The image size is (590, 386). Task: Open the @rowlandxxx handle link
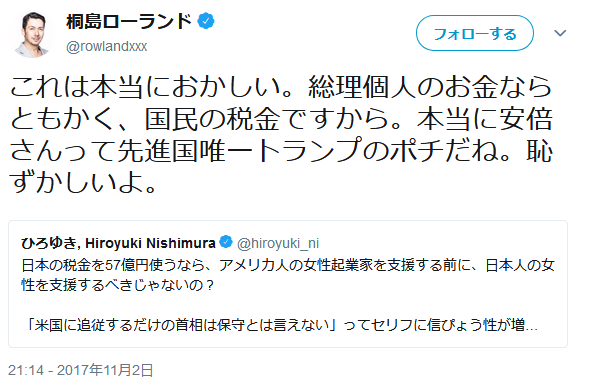(106, 47)
